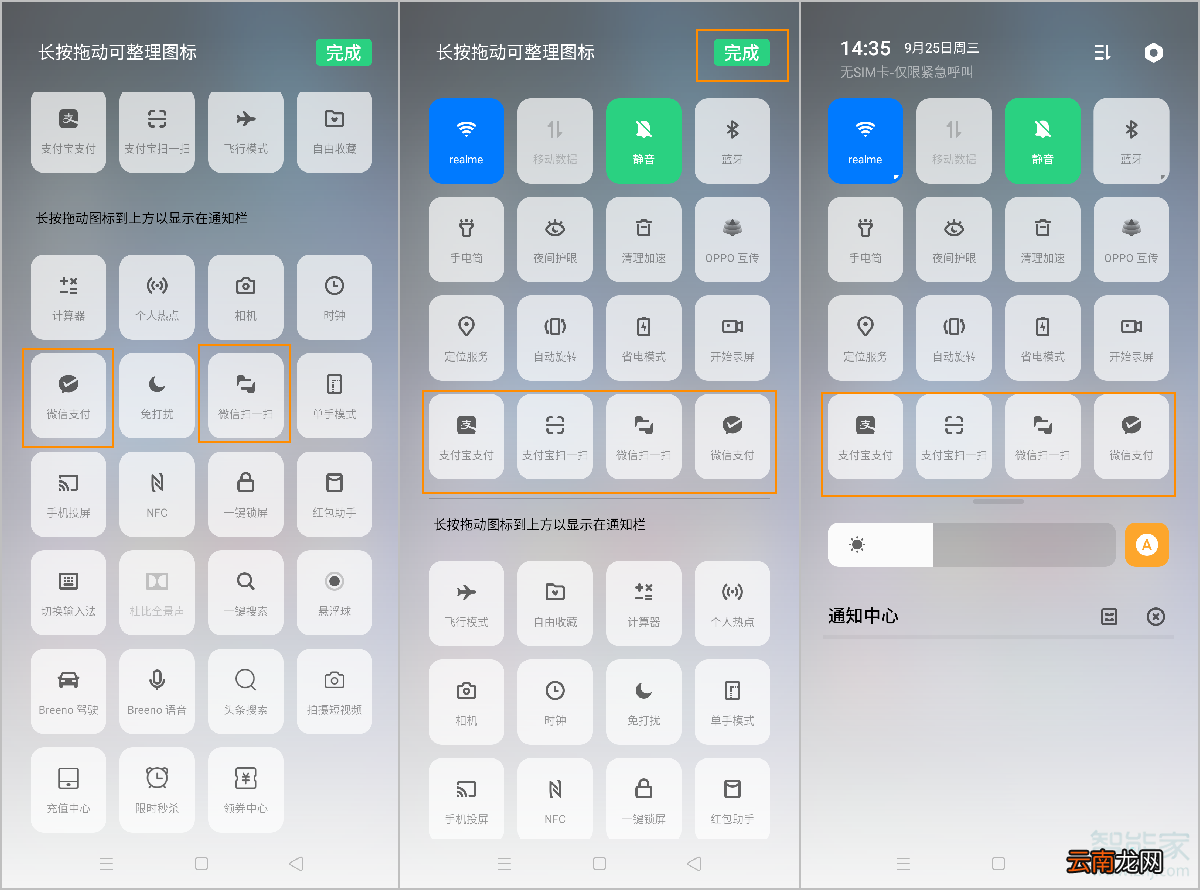
Task: Select the 一键搜索 tile
Action: click(246, 593)
